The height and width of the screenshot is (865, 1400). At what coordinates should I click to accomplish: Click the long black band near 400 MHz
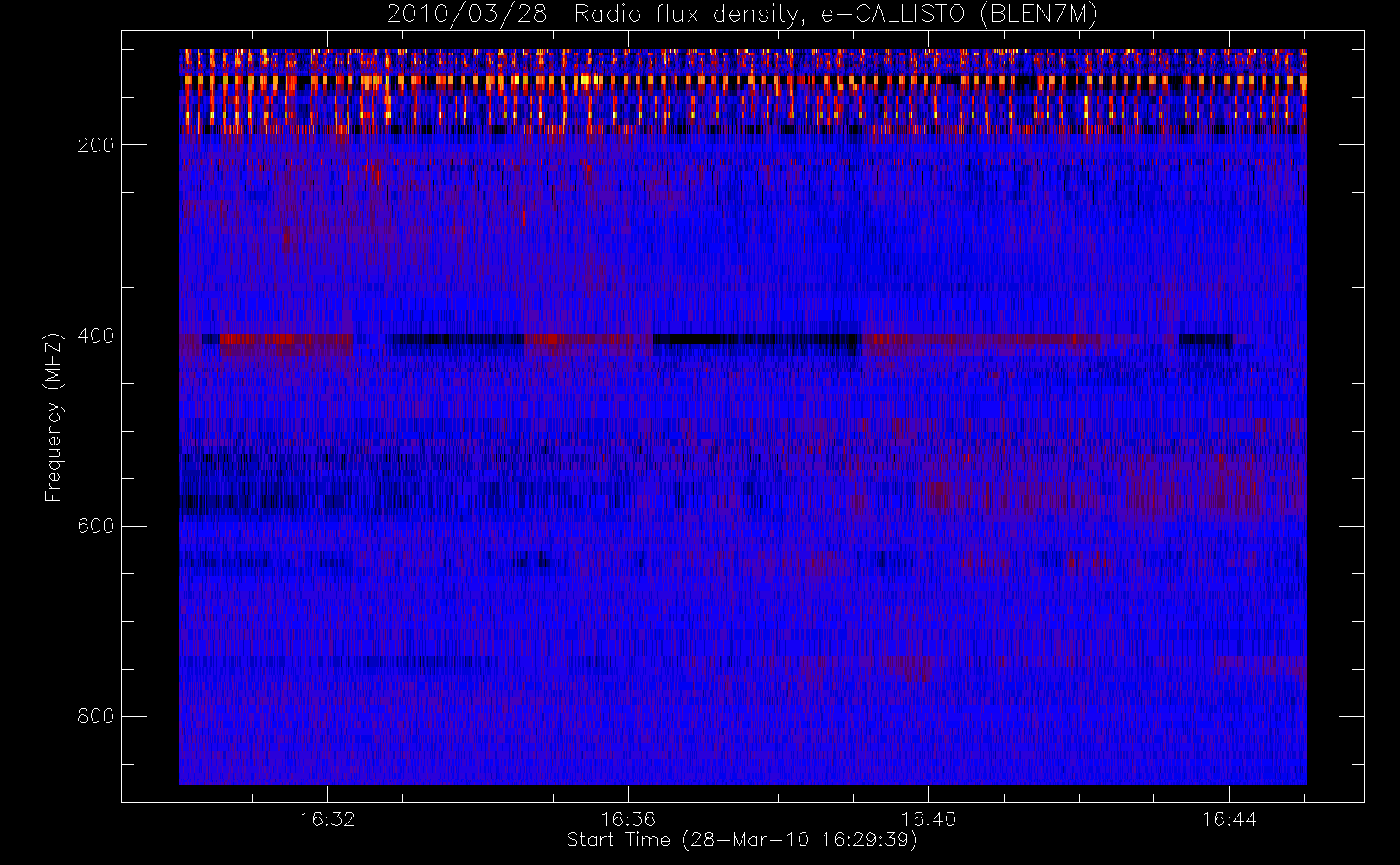(x=757, y=339)
